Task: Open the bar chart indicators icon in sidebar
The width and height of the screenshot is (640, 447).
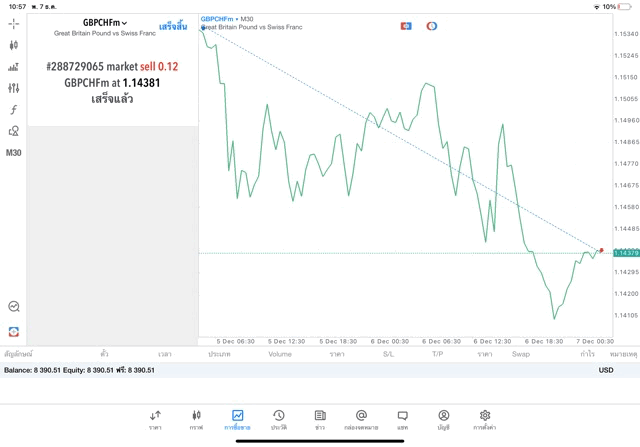Action: (13, 67)
